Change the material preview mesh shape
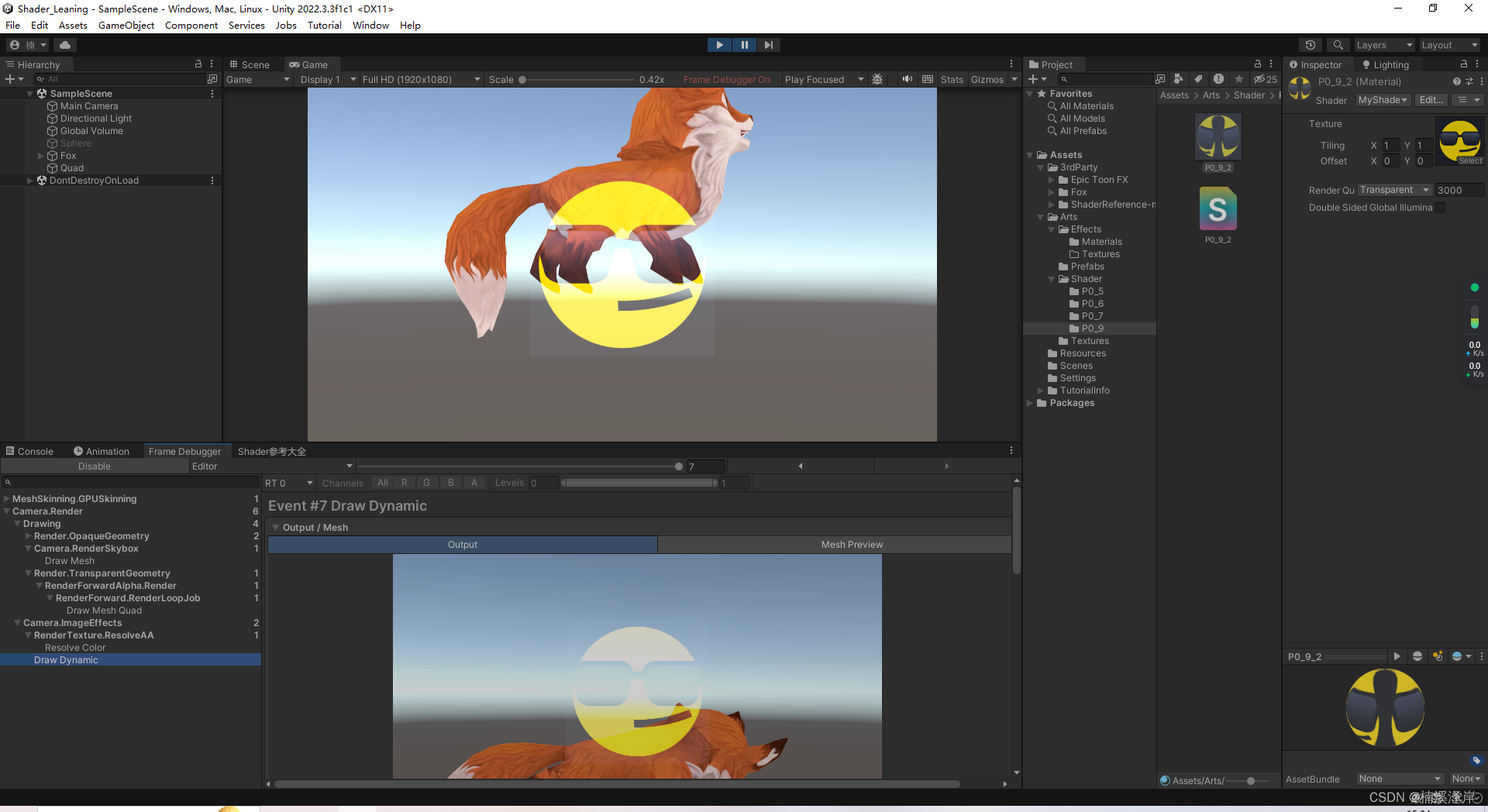 (1417, 656)
